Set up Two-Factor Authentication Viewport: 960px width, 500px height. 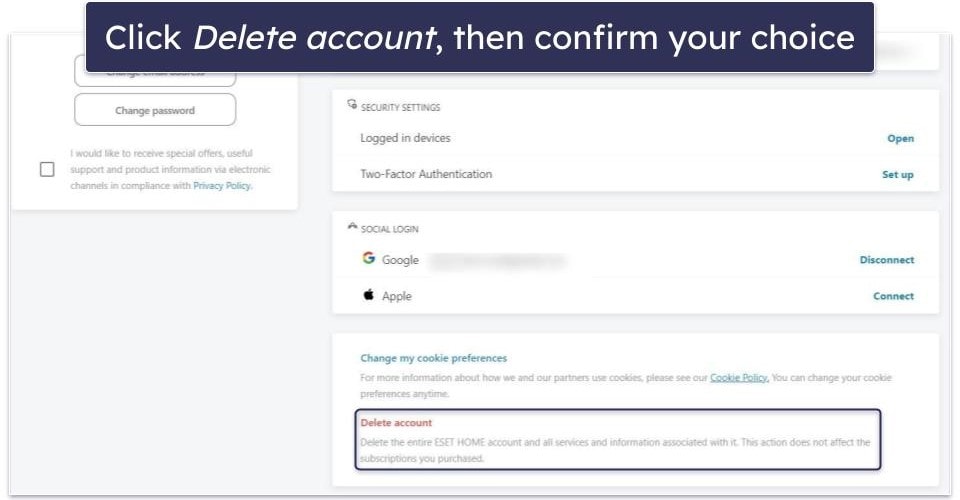898,174
